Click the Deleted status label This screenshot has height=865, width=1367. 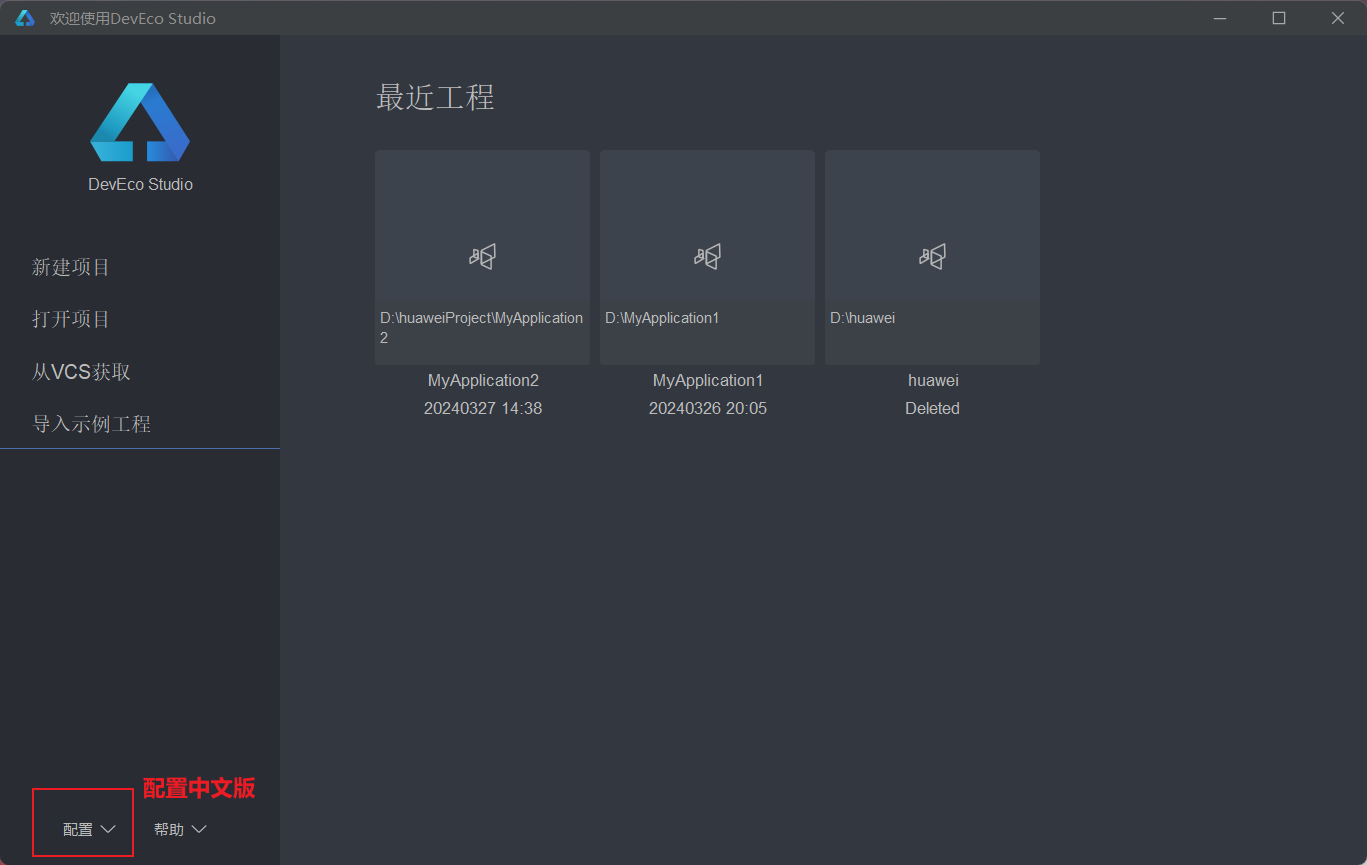point(932,408)
